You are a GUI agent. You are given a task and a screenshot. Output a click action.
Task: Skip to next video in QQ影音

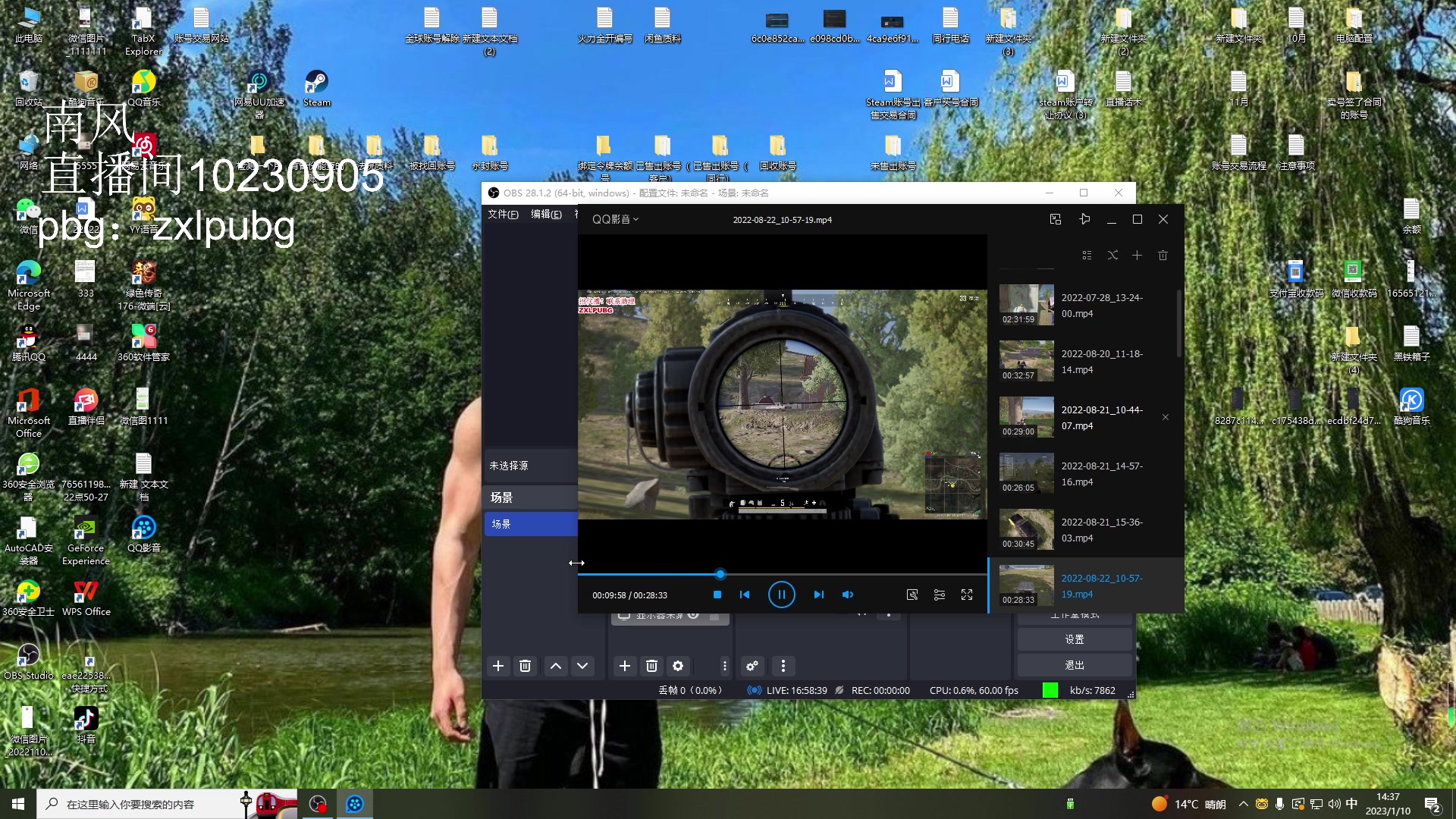point(818,595)
